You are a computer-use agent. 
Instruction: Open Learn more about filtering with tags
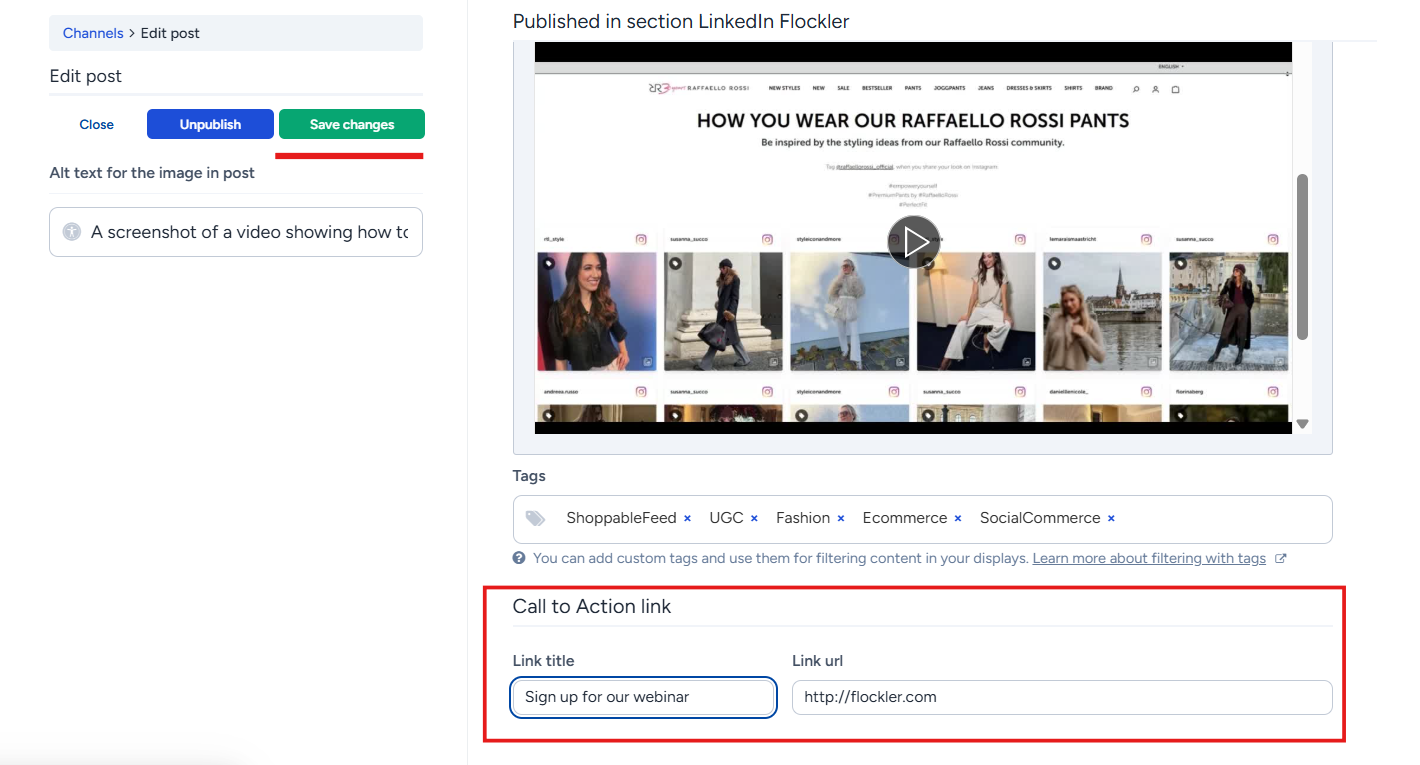click(1149, 558)
